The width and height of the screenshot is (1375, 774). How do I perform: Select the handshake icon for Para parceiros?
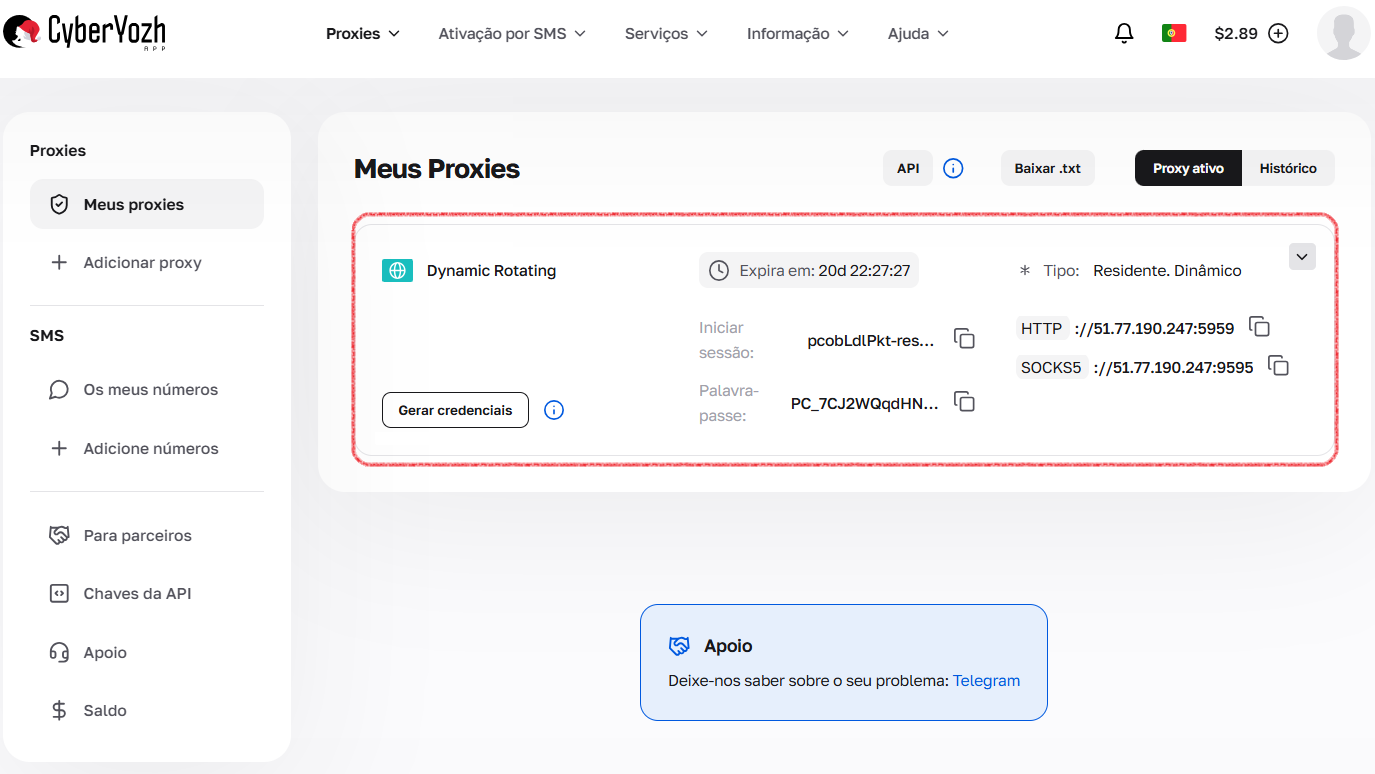point(59,535)
